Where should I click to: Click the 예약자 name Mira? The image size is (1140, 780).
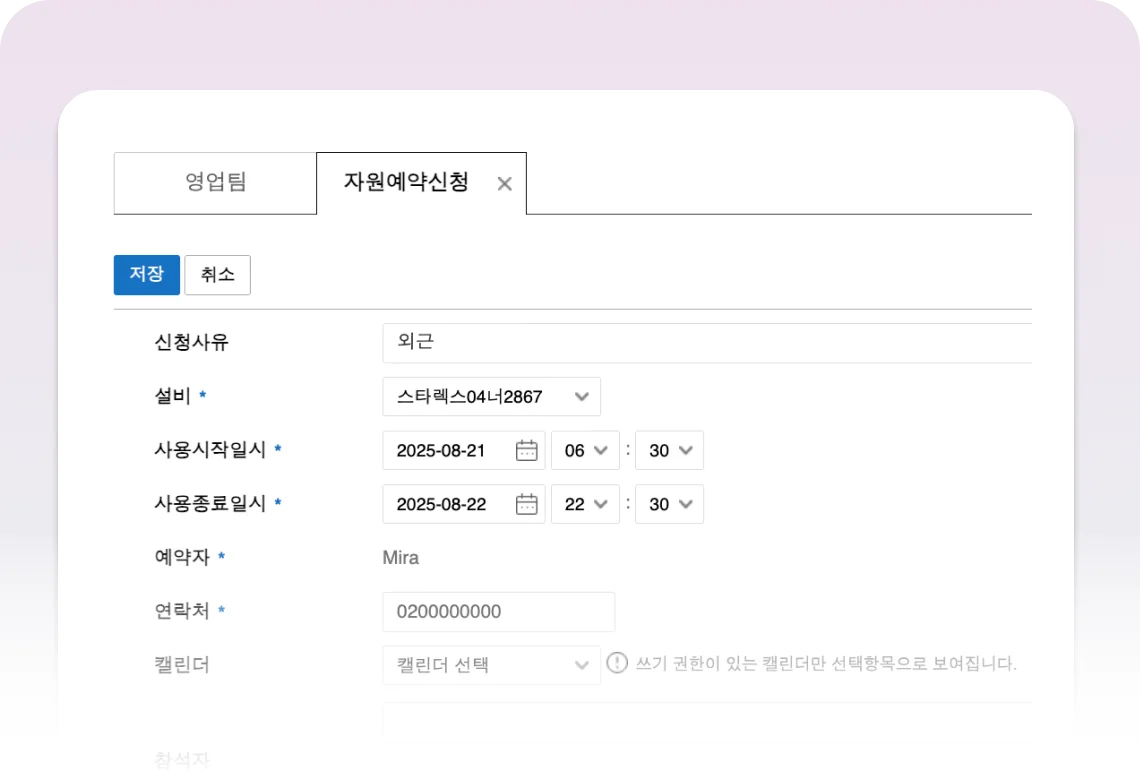pyautogui.click(x=401, y=558)
